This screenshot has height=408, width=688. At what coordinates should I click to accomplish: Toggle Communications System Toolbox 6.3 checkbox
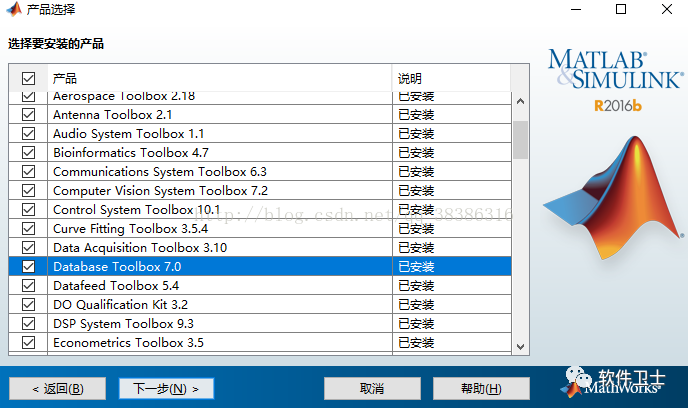coord(29,172)
